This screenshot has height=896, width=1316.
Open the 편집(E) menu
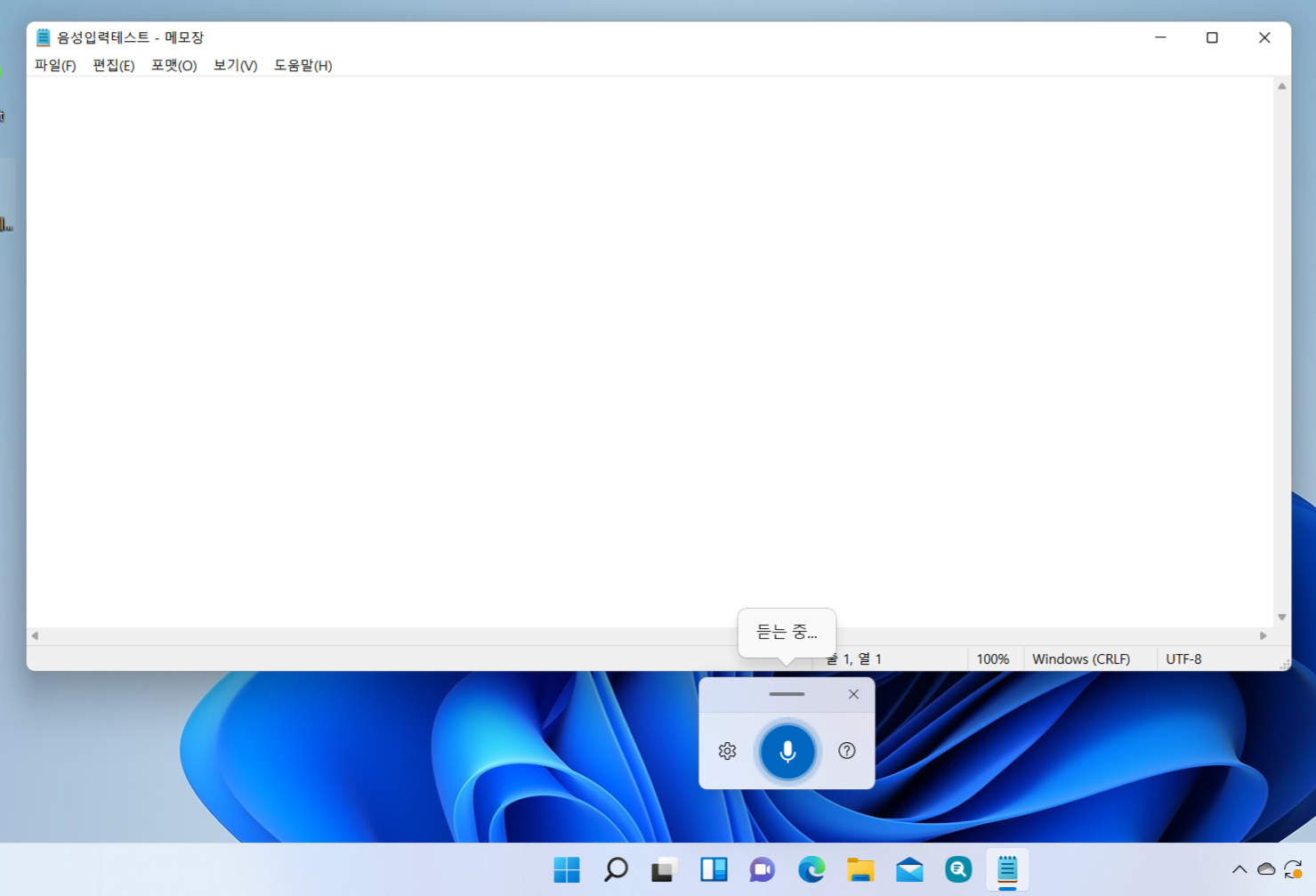pos(113,65)
